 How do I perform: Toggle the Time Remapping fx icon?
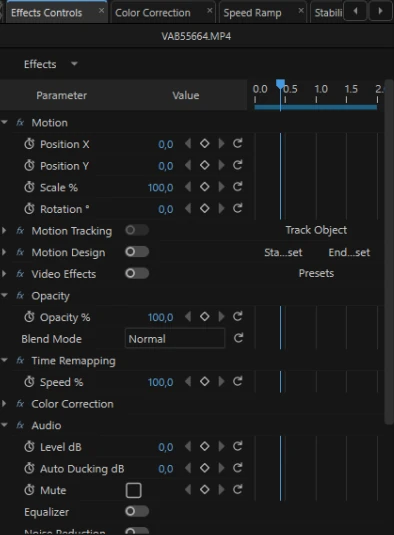pos(20,361)
